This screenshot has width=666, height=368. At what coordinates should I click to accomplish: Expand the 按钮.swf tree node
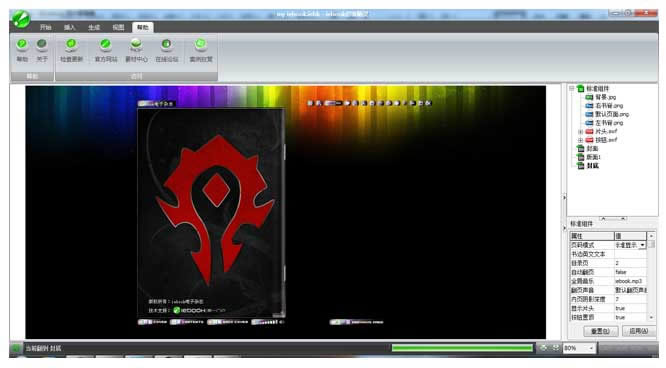[581, 140]
